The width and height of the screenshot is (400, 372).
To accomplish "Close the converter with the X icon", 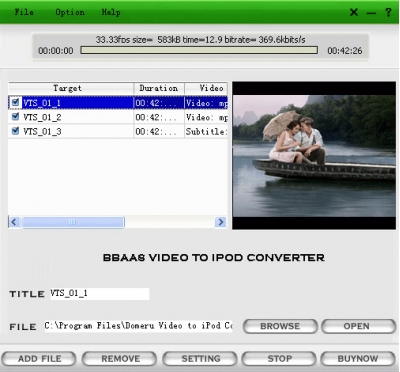I will point(354,13).
